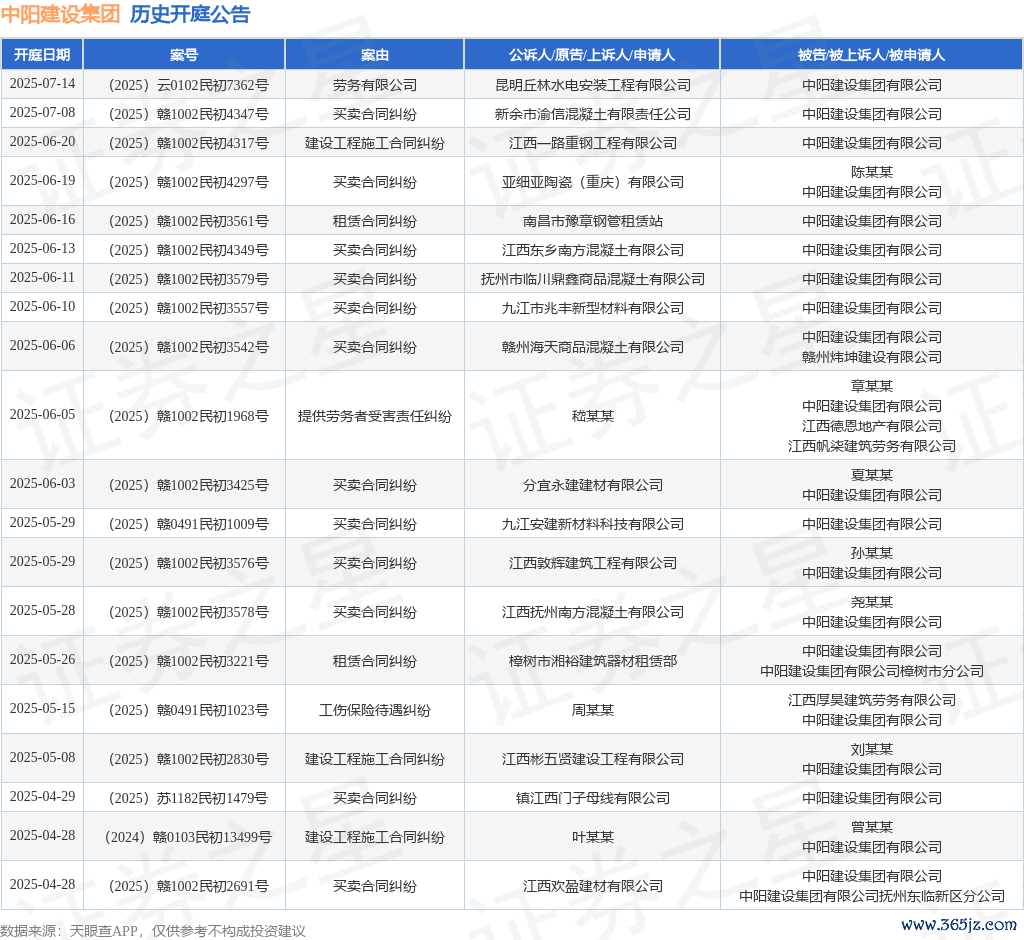Image resolution: width=1024 pixels, height=940 pixels.
Task: Select date 2025-07-14
Action: (x=42, y=84)
